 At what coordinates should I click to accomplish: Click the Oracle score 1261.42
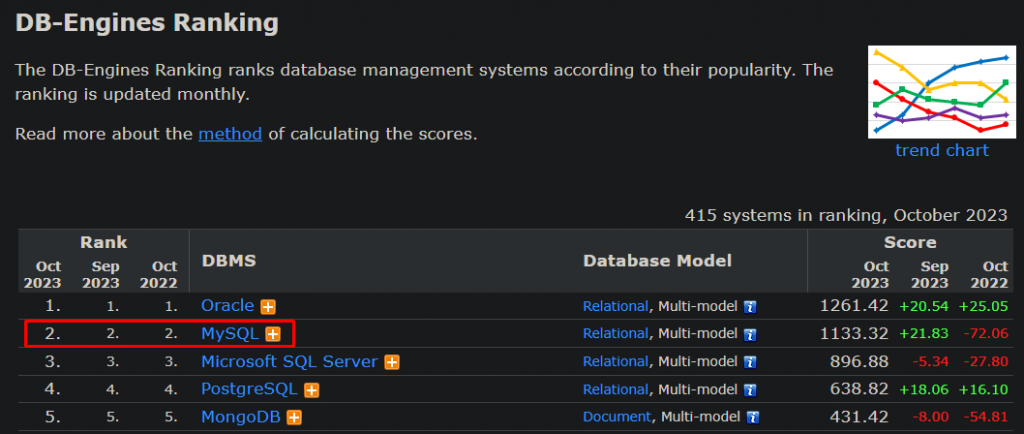tap(854, 305)
